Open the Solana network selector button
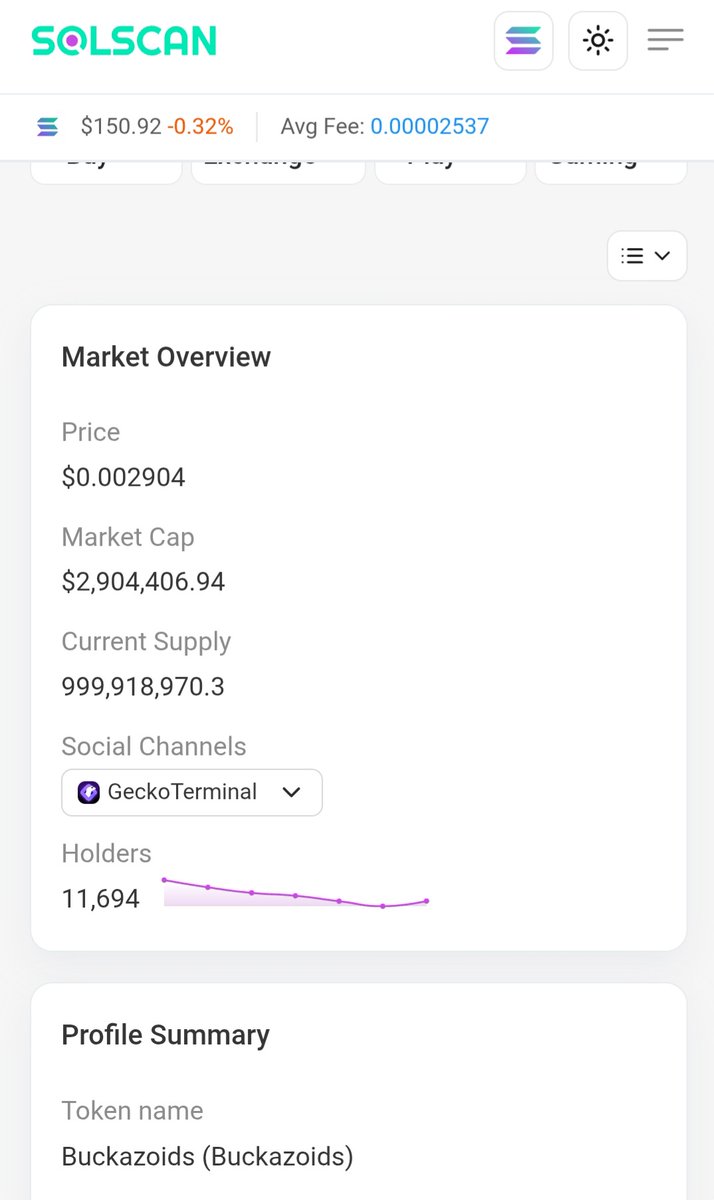Screen dimensions: 714x1200 523,41
